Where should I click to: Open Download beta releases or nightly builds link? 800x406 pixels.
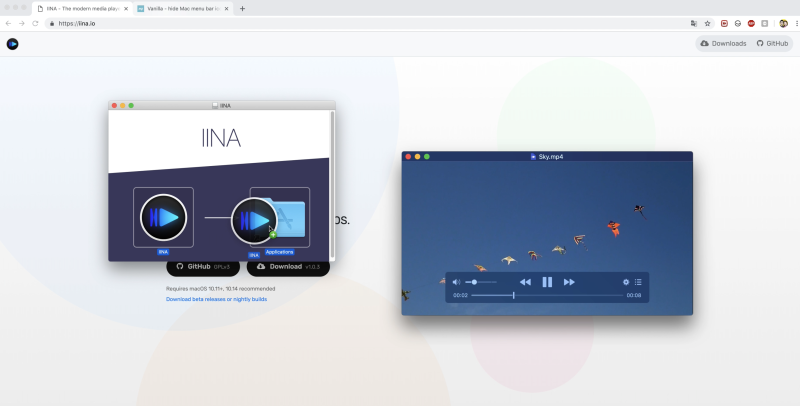216,299
